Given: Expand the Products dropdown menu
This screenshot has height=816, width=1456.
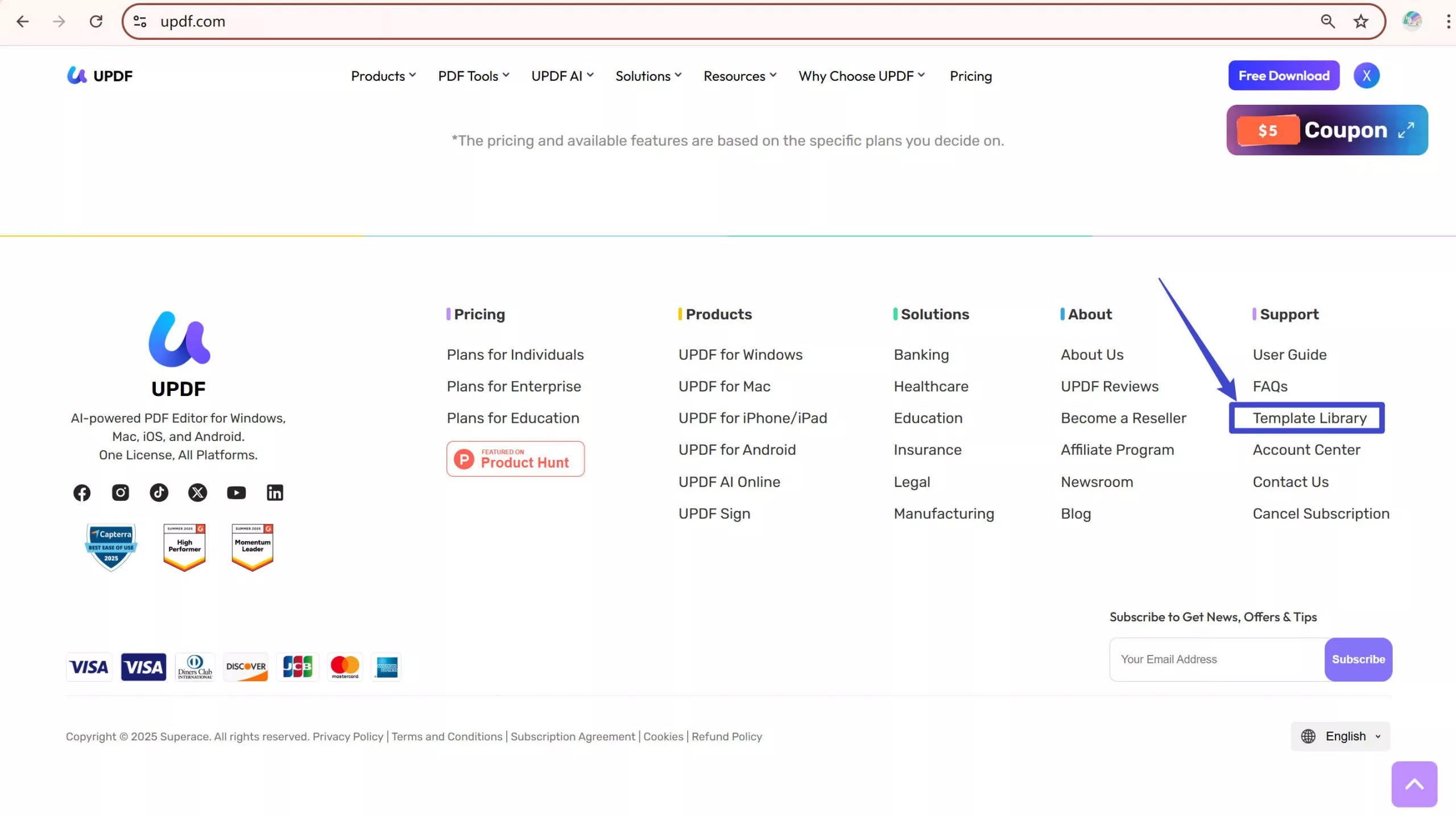Looking at the screenshot, I should coord(384,76).
